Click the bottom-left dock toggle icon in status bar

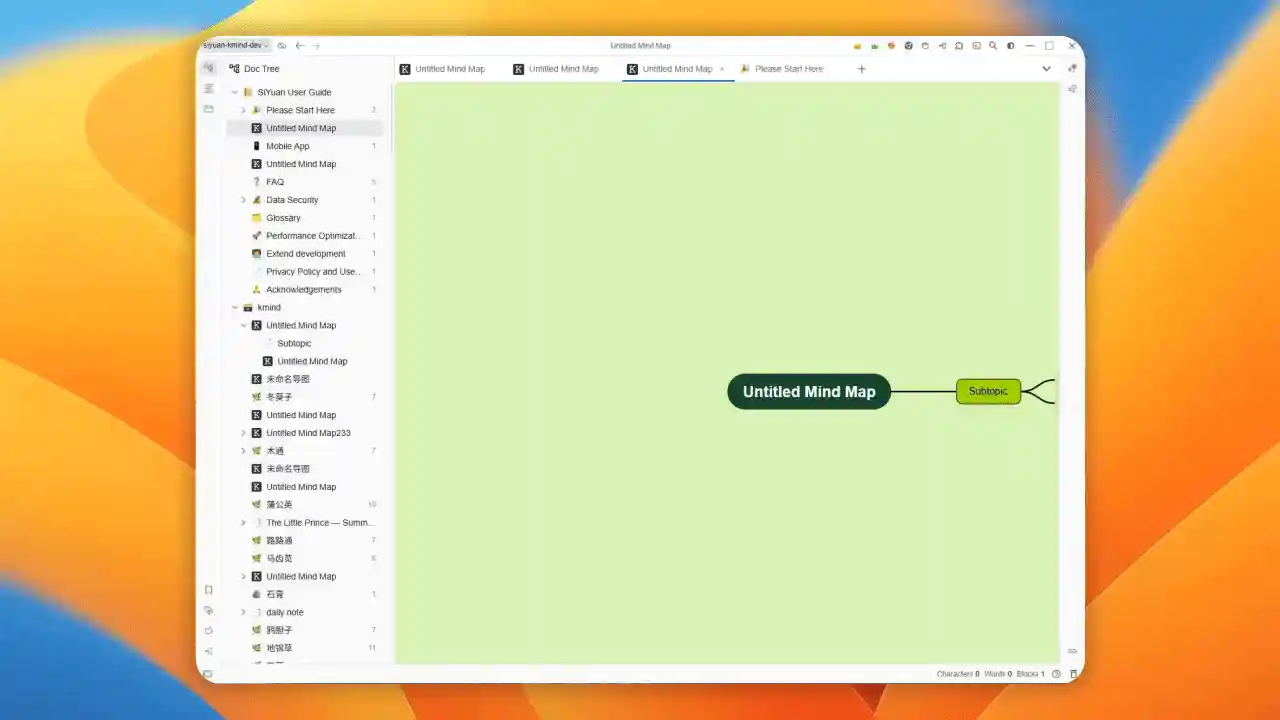pyautogui.click(x=208, y=674)
